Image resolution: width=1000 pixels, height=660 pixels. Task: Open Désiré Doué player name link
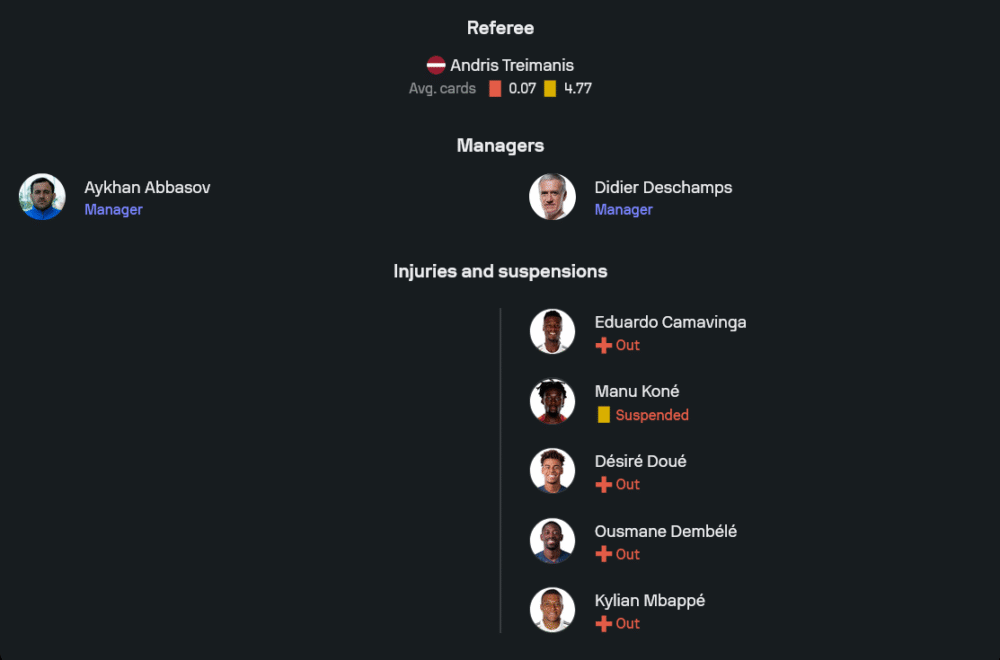[x=640, y=461]
